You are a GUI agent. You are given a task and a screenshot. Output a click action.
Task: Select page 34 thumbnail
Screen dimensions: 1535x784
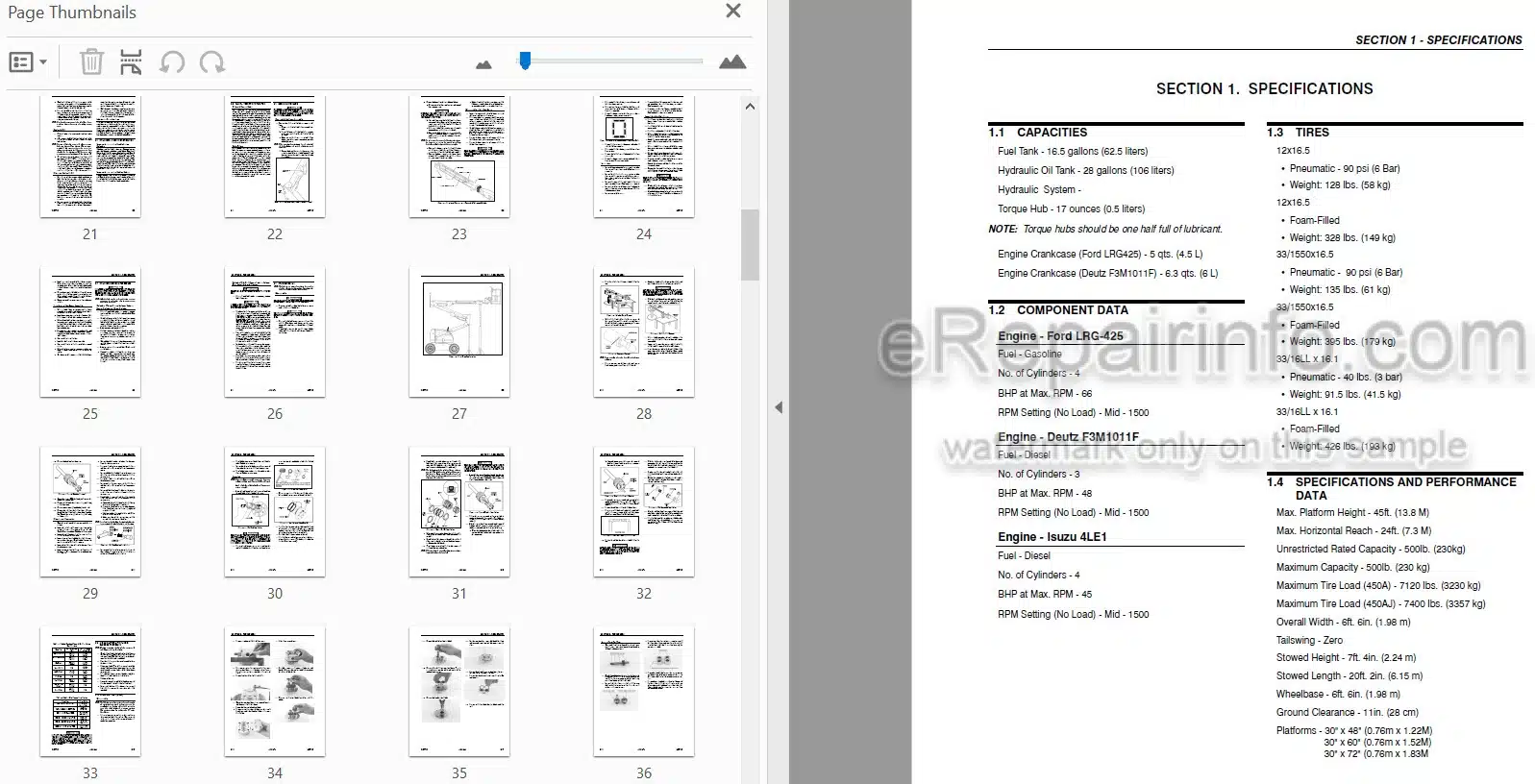[x=275, y=692]
